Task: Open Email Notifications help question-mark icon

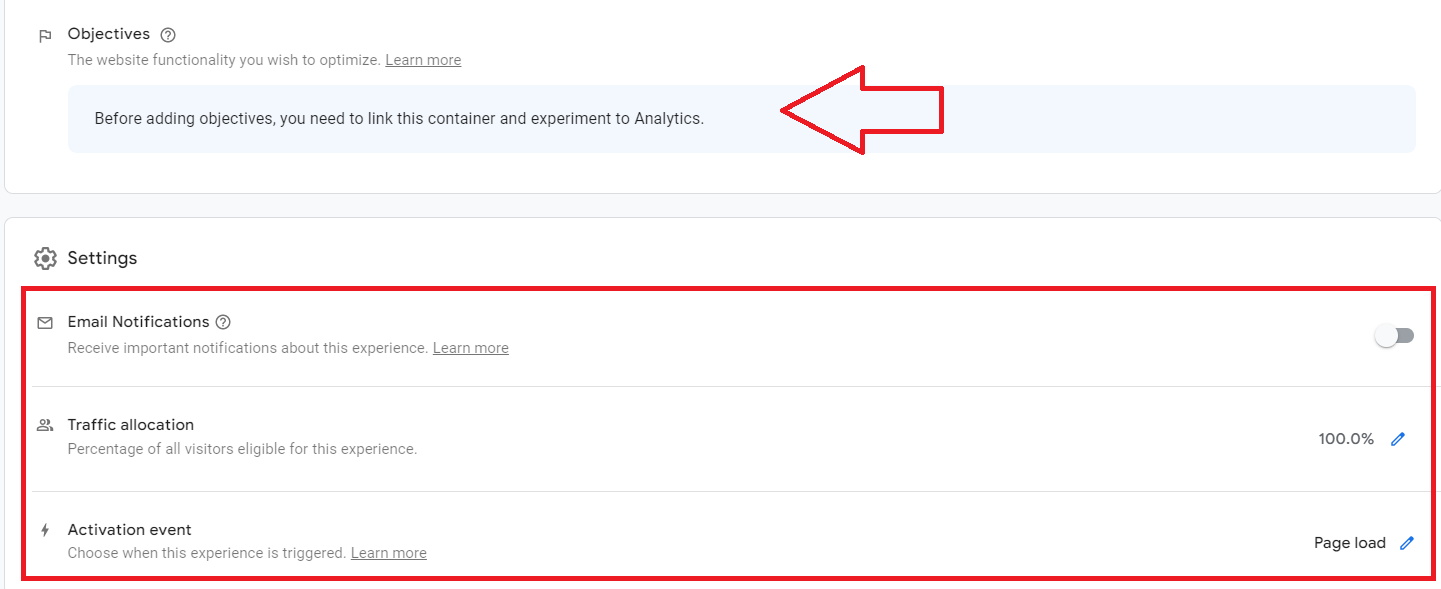Action: tap(223, 322)
